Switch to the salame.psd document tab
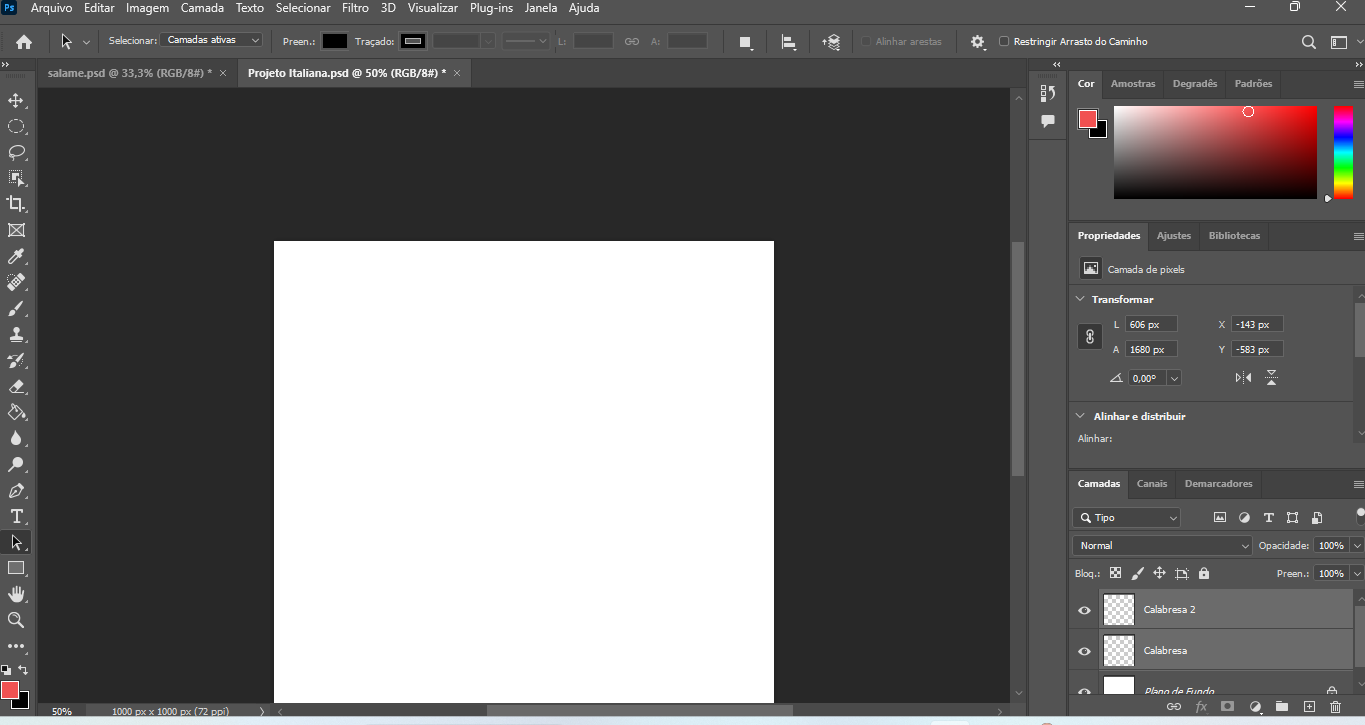The height and width of the screenshot is (725, 1365). [x=129, y=74]
